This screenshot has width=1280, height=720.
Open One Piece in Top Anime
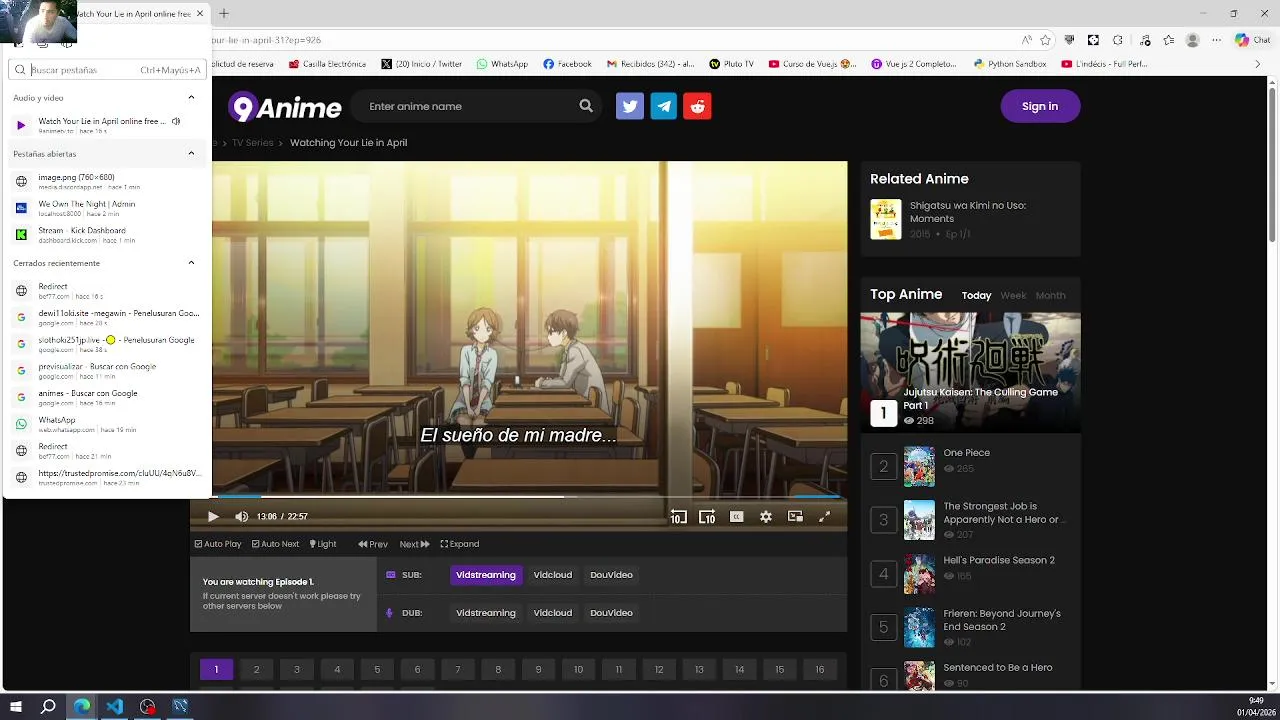pyautogui.click(x=966, y=453)
